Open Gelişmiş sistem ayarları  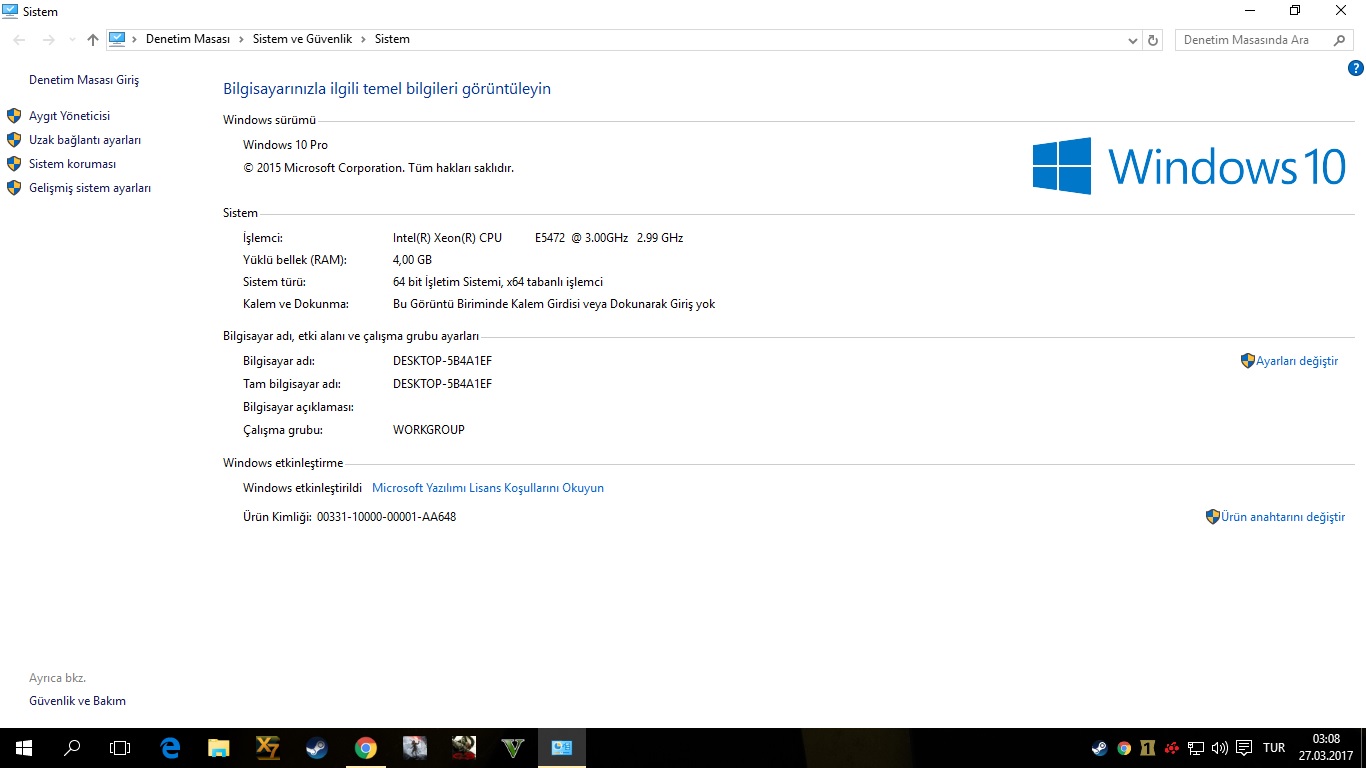tap(90, 188)
